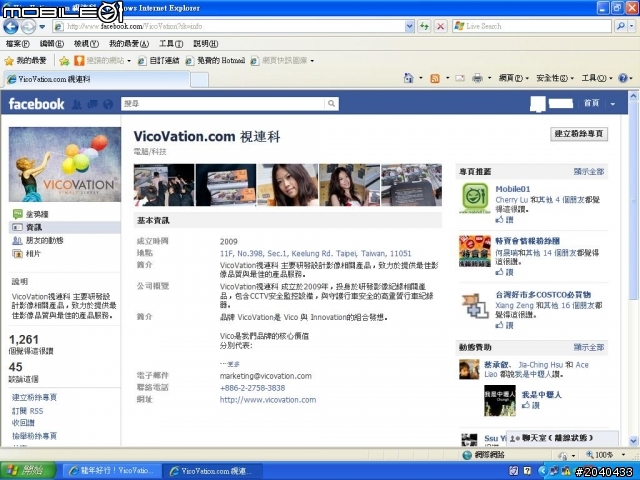640x480 pixels.
Task: Open the COSTCO page puzzle icon
Action: coord(475,305)
